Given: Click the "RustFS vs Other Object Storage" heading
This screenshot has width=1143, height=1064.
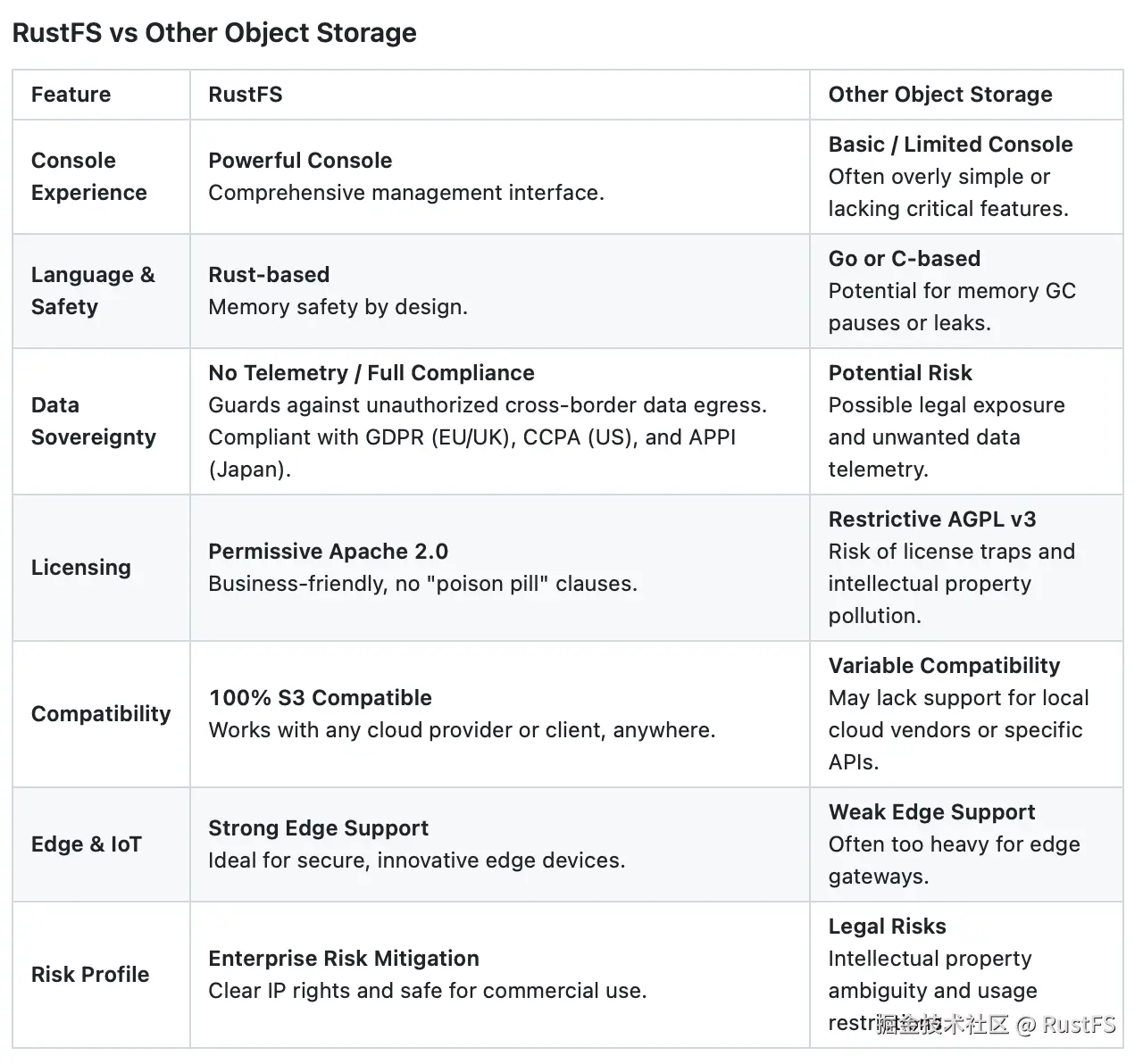Looking at the screenshot, I should pos(214,33).
